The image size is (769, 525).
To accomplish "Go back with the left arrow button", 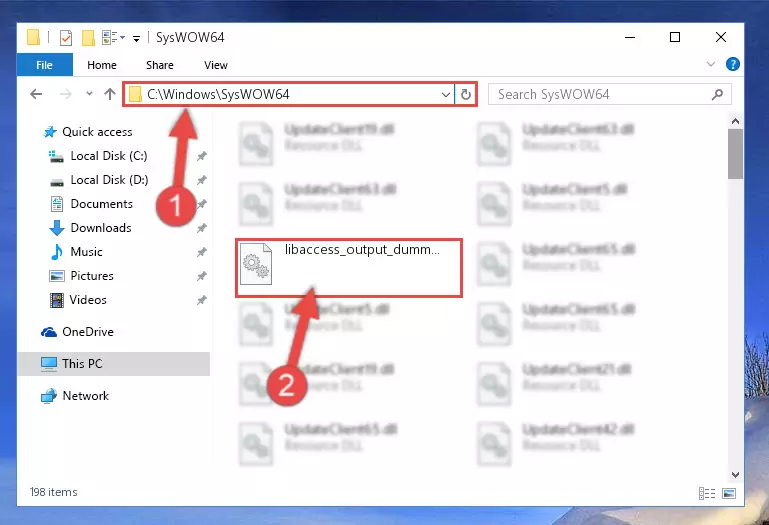I will (x=36, y=94).
